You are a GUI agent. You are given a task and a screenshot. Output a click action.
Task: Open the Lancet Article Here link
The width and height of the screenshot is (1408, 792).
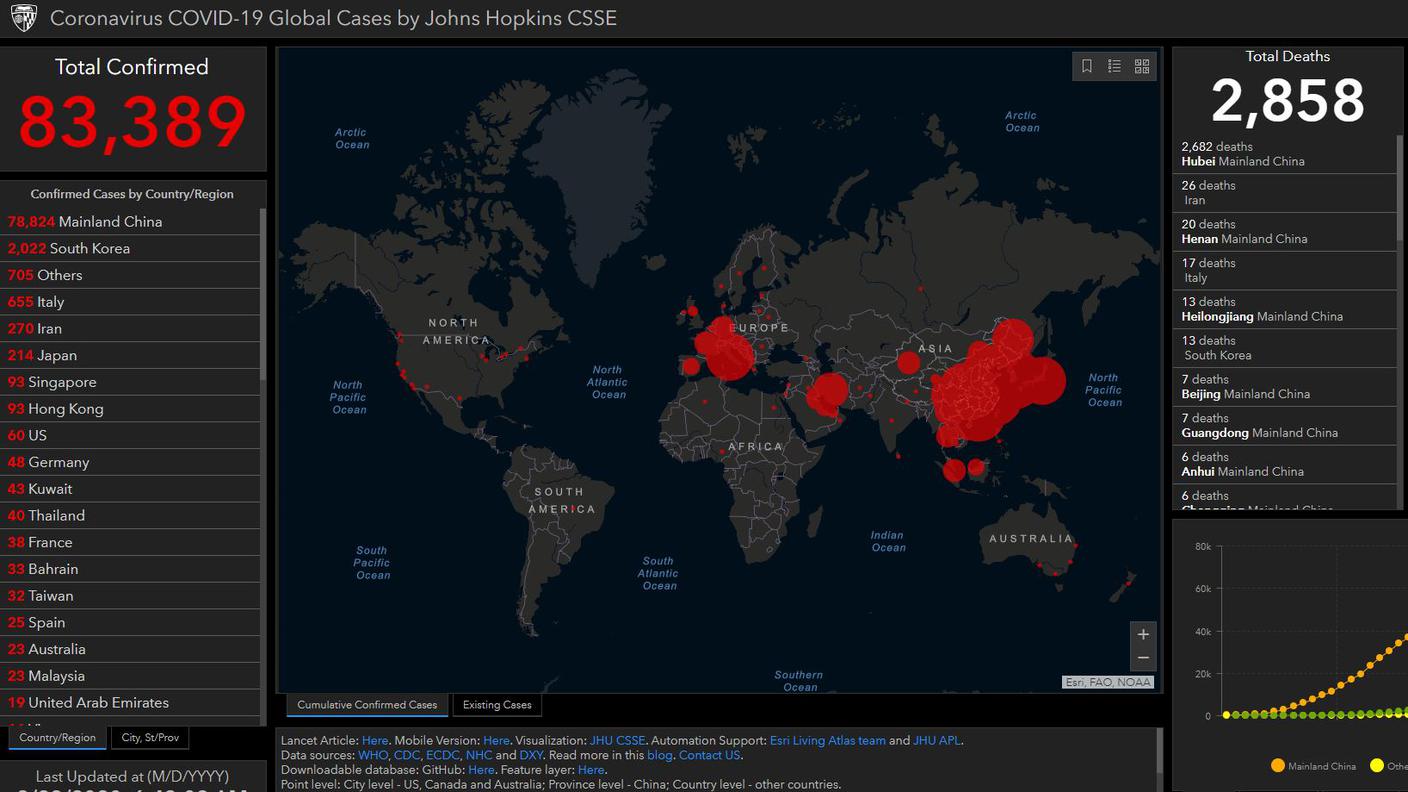375,741
